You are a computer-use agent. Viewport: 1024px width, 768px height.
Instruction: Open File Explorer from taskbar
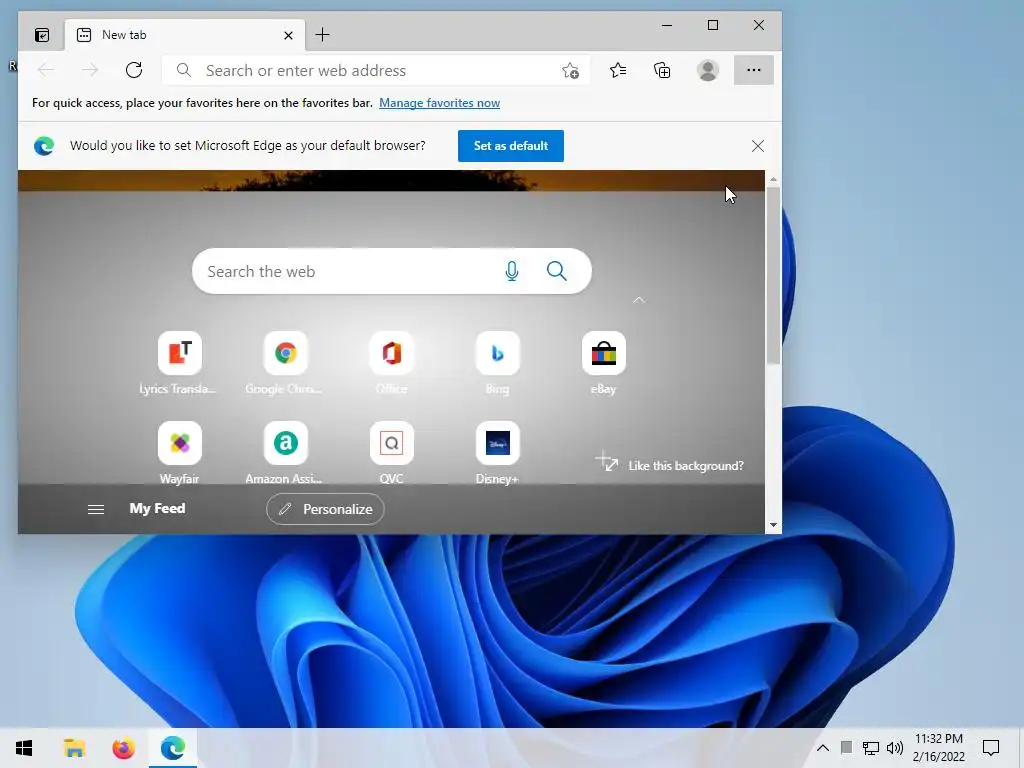(74, 748)
